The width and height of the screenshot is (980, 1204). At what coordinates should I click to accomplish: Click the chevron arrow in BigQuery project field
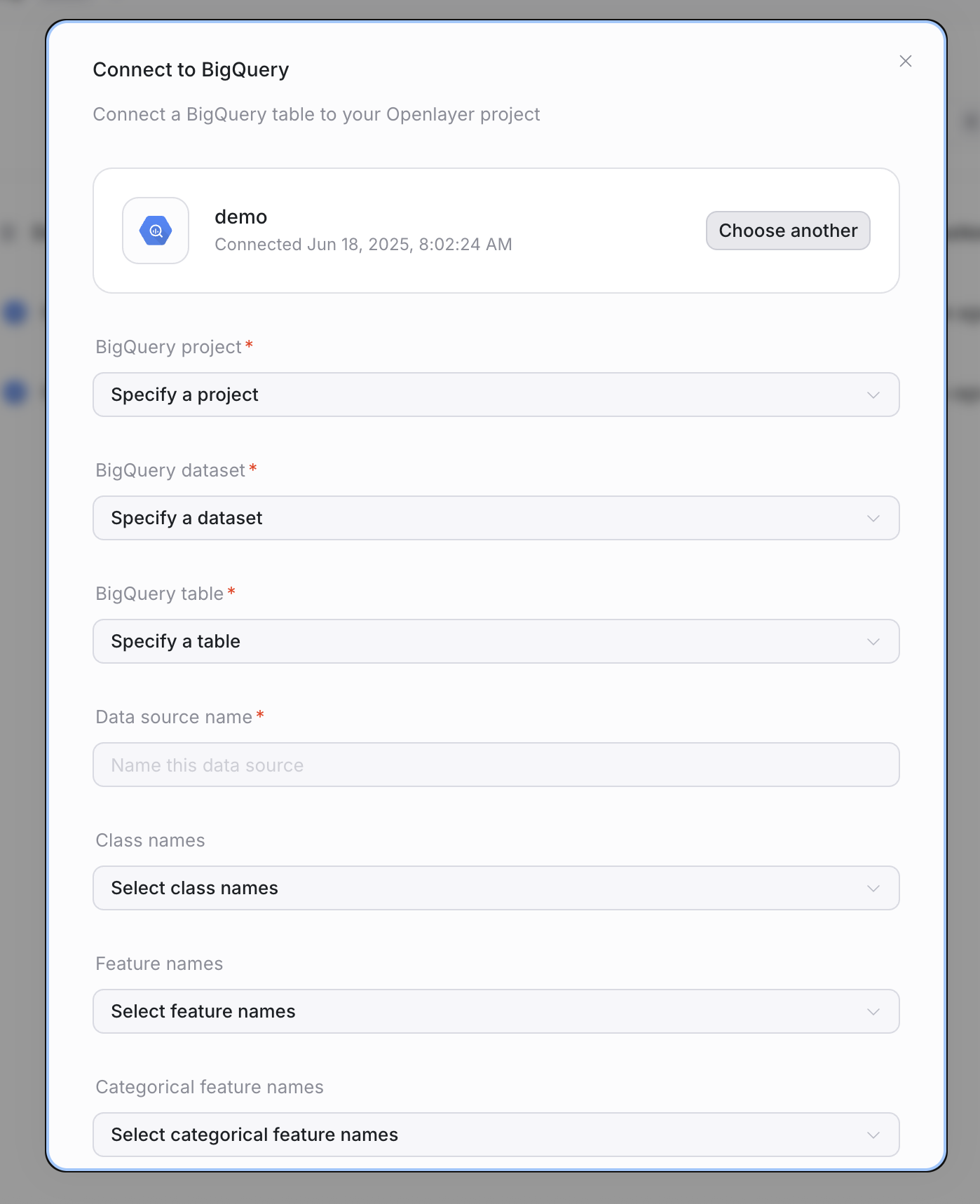(873, 395)
